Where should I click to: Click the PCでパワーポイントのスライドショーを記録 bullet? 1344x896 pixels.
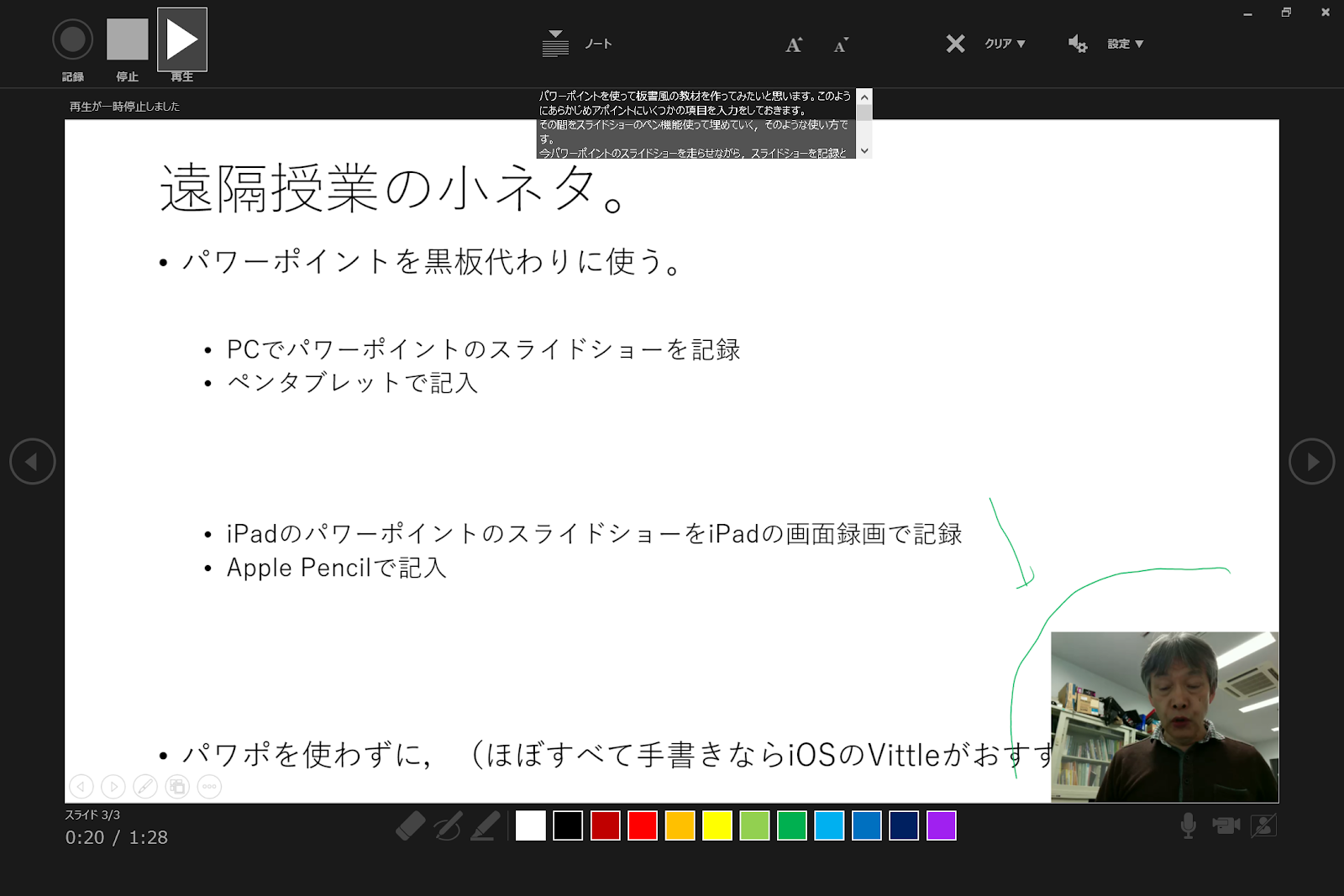(484, 349)
